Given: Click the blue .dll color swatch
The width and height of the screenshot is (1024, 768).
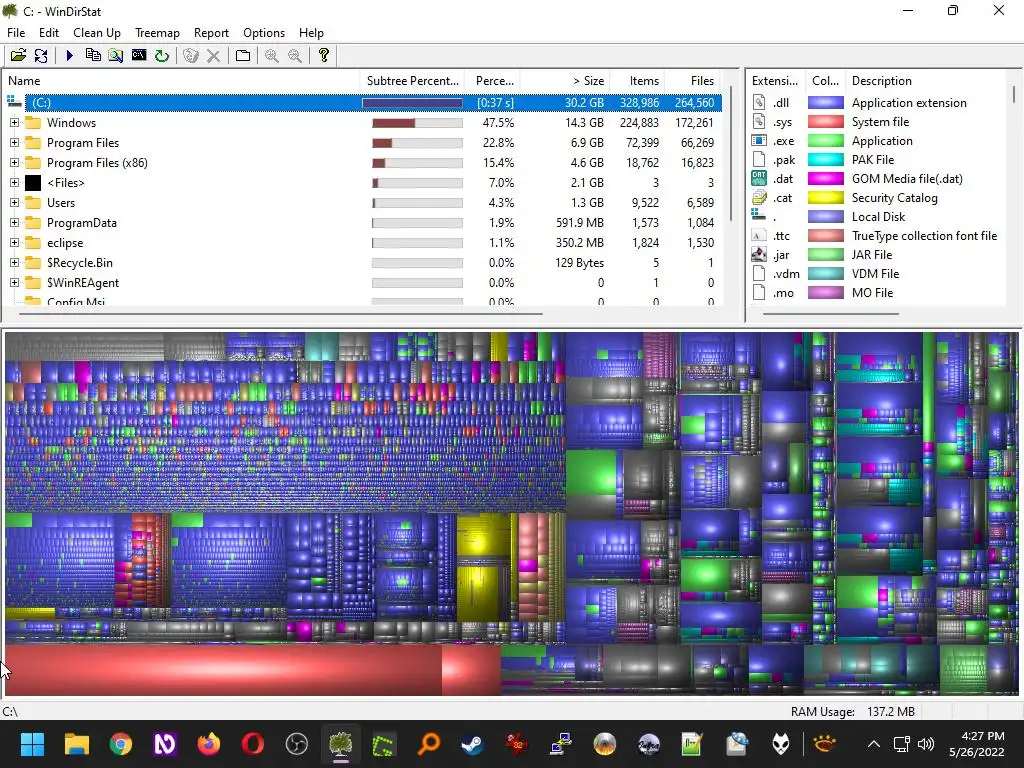Looking at the screenshot, I should point(825,103).
